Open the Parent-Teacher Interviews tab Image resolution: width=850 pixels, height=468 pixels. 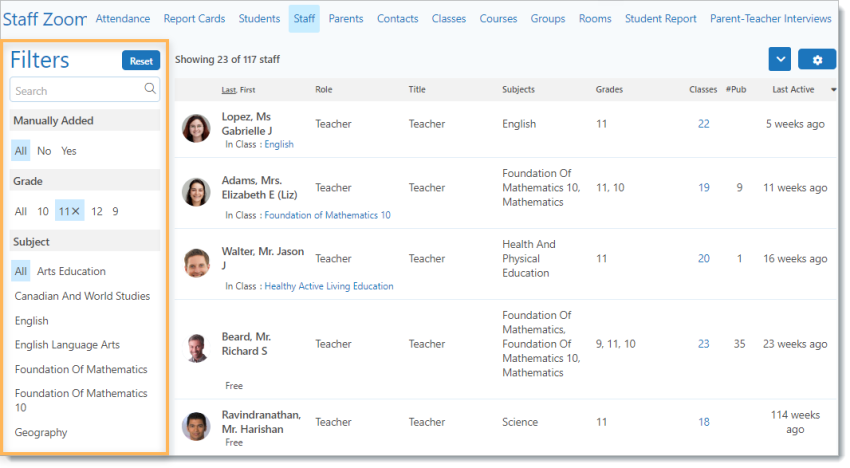[x=770, y=19]
